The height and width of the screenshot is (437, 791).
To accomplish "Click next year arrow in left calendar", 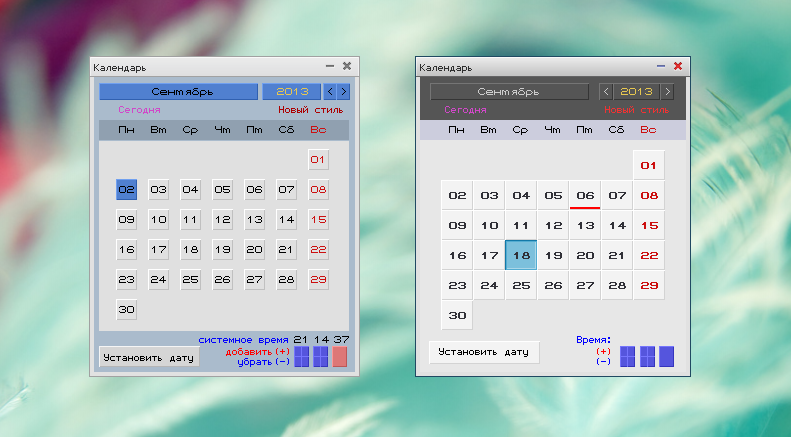I will pos(344,92).
